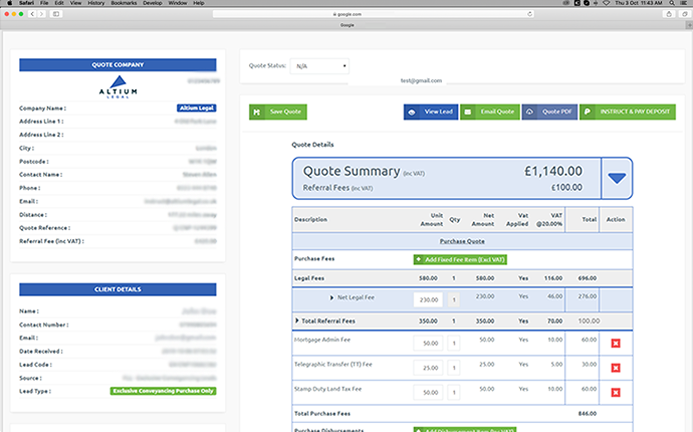Viewport: 693px width, 432px height.
Task: Open the History menu
Action: tap(96, 3)
